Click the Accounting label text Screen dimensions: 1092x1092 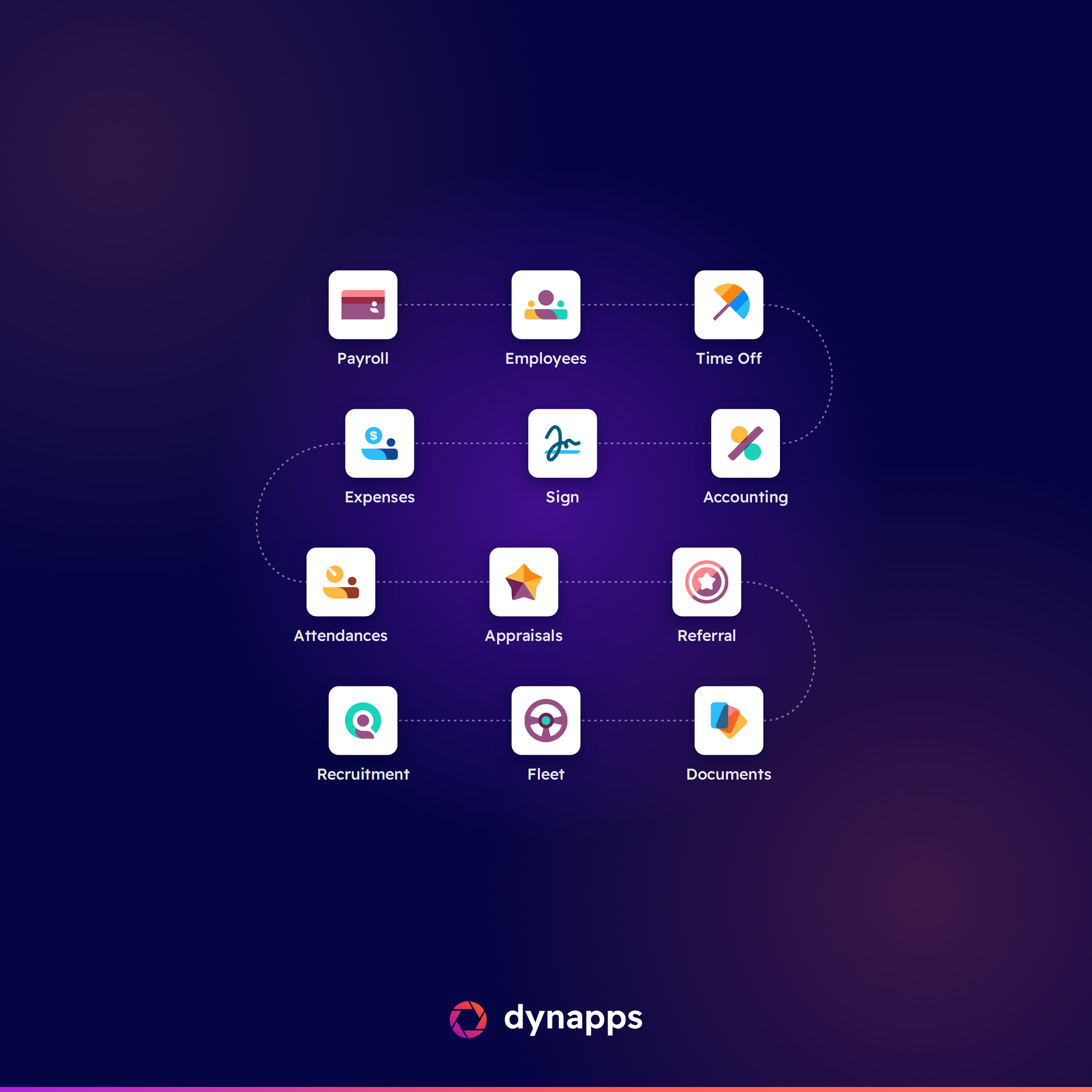(746, 497)
